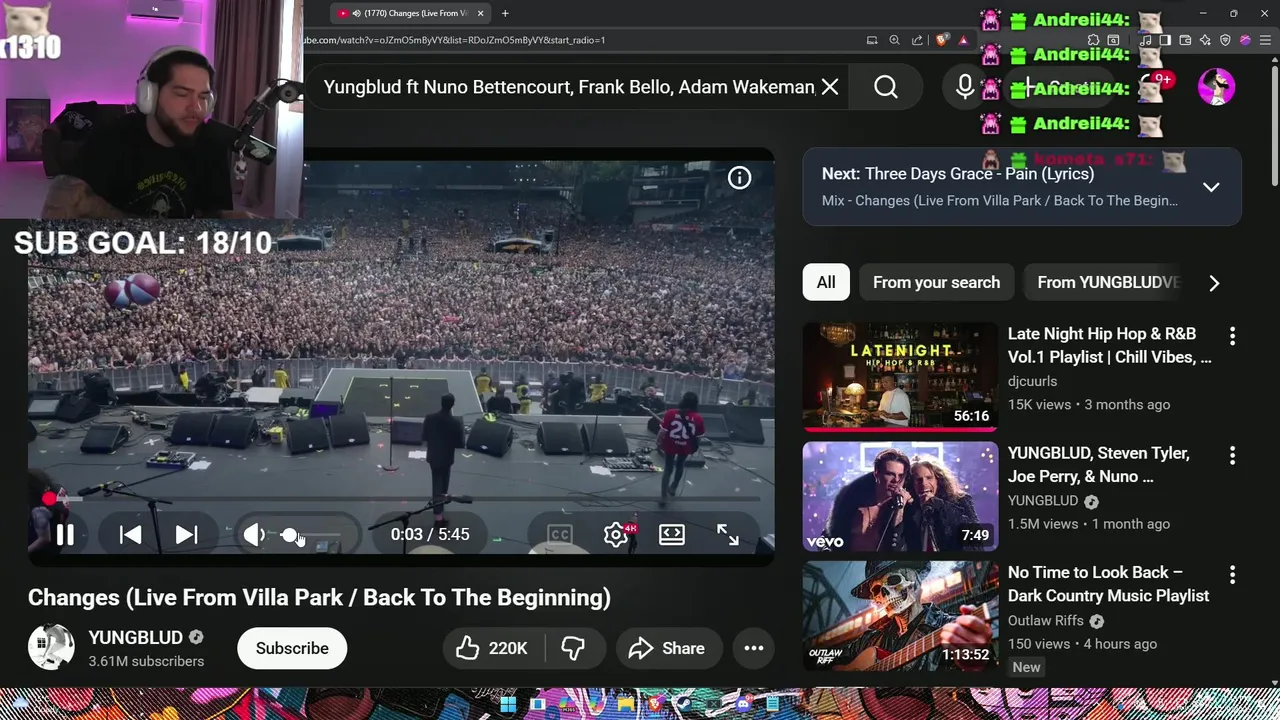
Task: Open the Leo AI sparkle icon
Action: tap(1205, 40)
